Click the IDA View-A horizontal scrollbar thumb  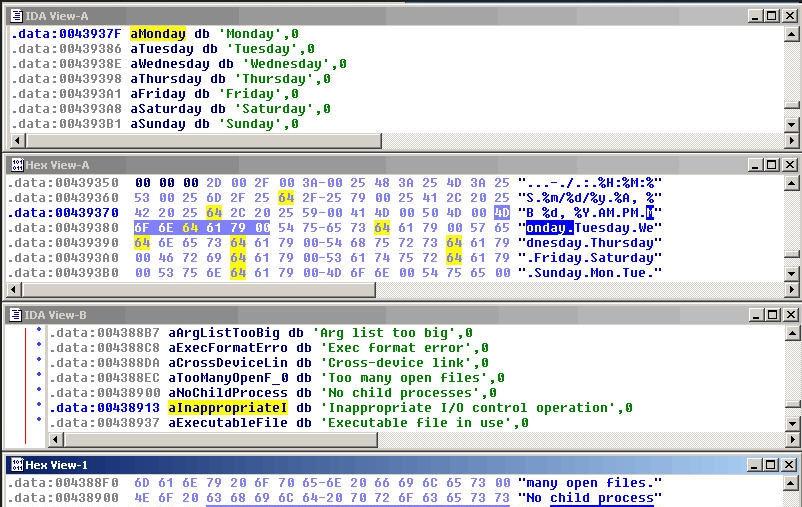tap(204, 141)
